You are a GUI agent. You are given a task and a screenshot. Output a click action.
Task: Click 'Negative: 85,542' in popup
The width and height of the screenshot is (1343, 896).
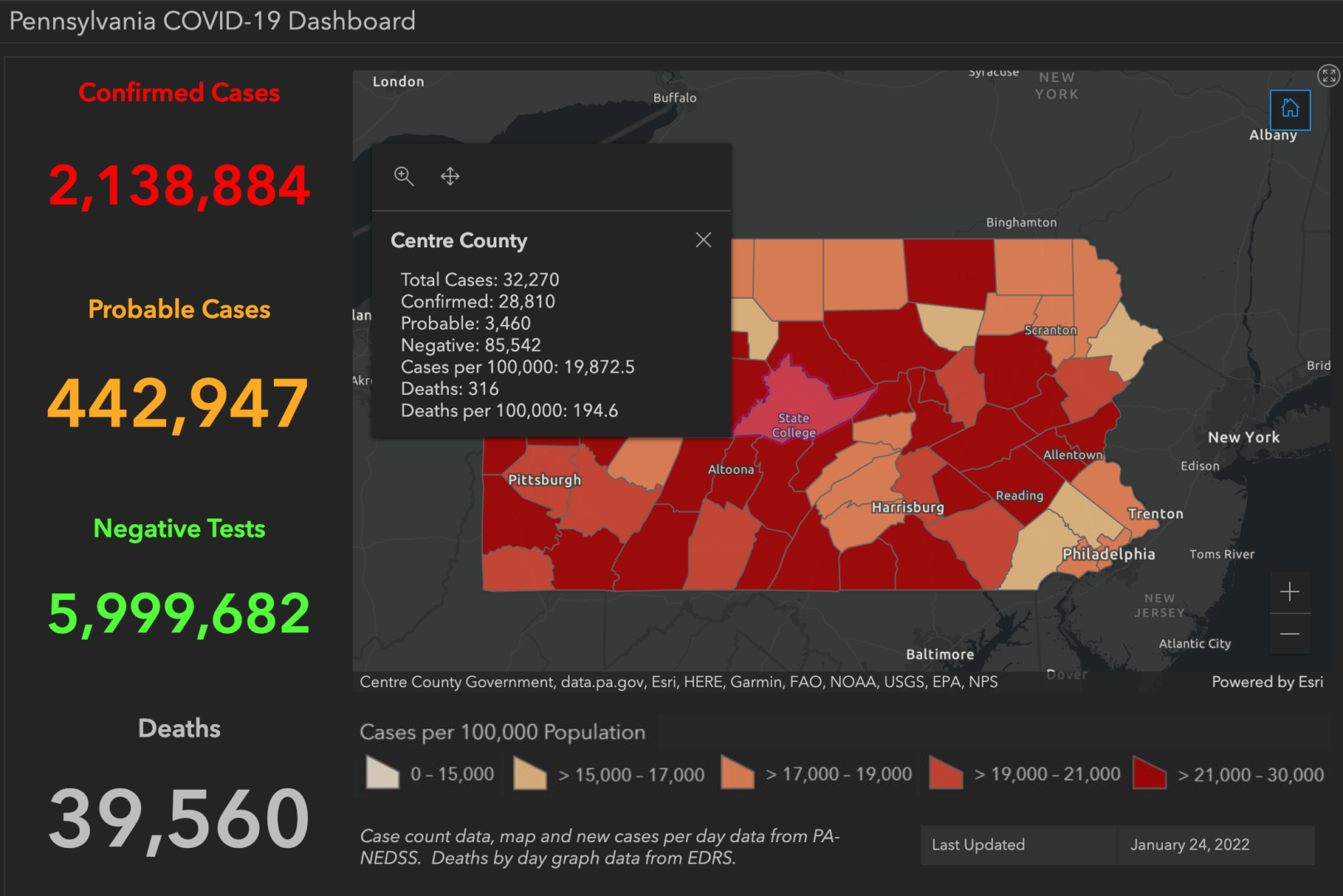471,345
